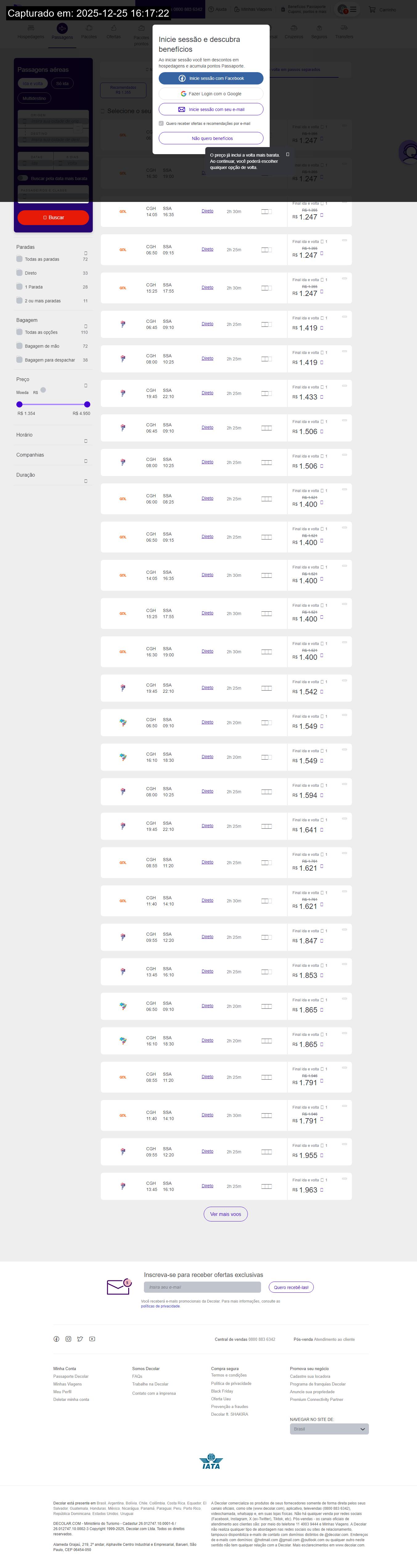Click the Facebook icon in the footer
Image resolution: width=417 pixels, height=1568 pixels.
click(x=57, y=1339)
